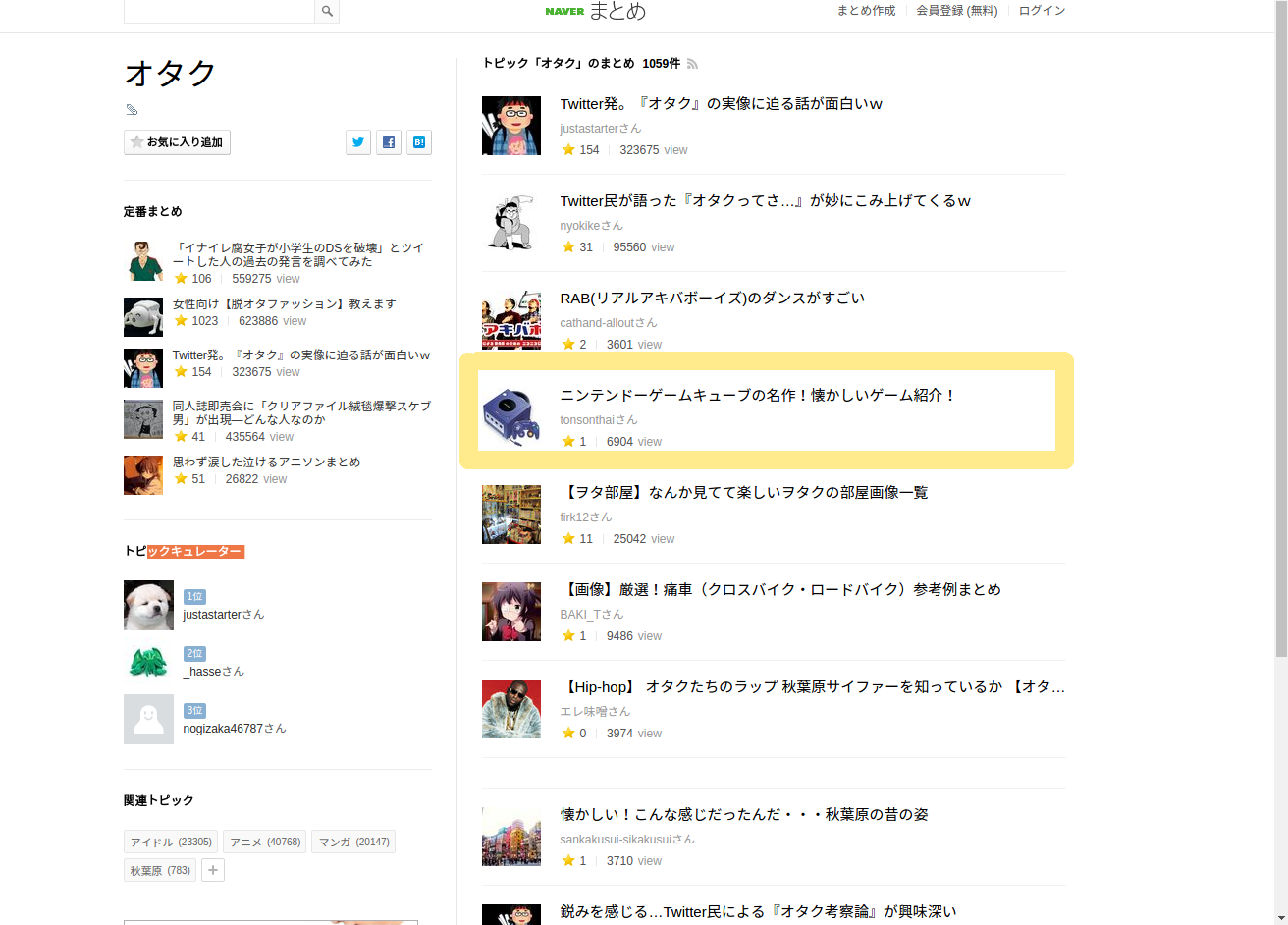Click ログイン in header
The image size is (1288, 925).
pyautogui.click(x=1042, y=11)
